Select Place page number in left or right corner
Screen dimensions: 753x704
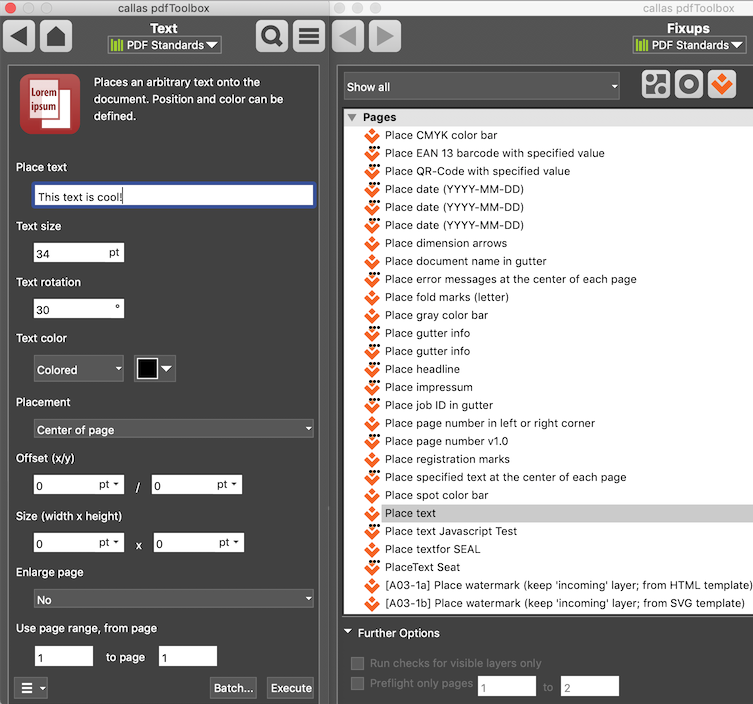click(x=490, y=423)
